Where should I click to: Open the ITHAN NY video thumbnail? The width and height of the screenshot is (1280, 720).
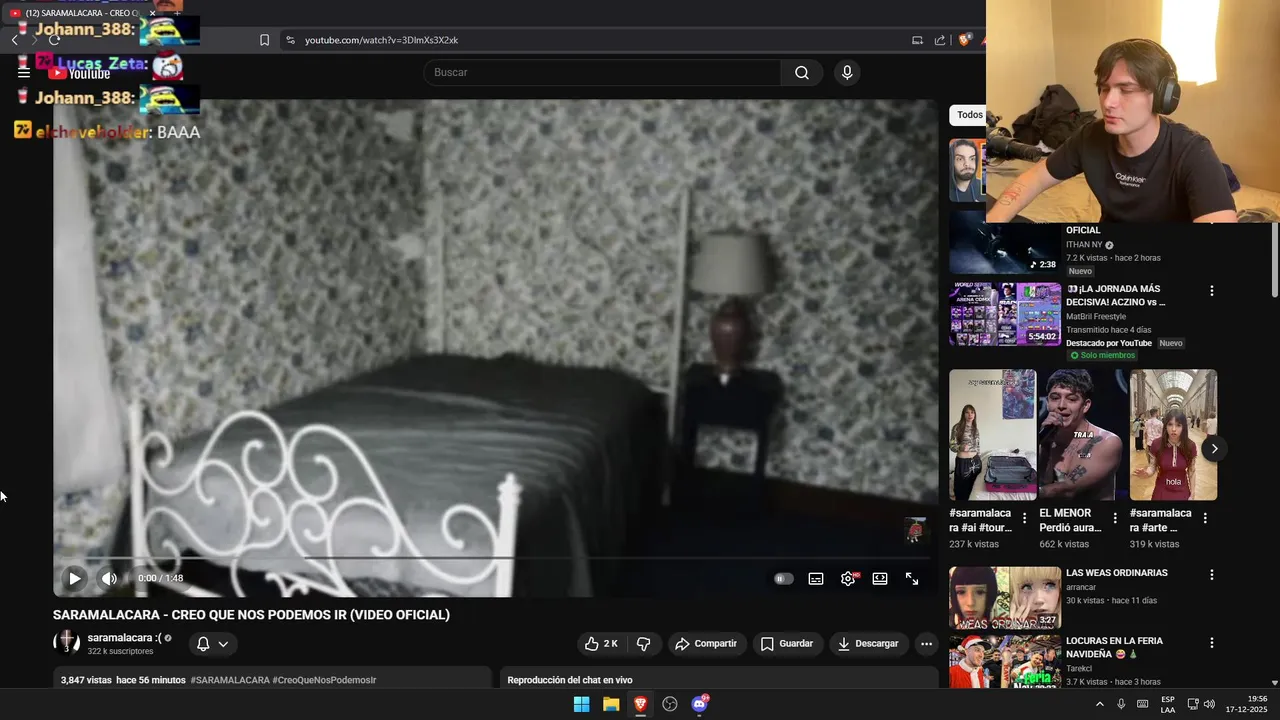click(x=1005, y=243)
